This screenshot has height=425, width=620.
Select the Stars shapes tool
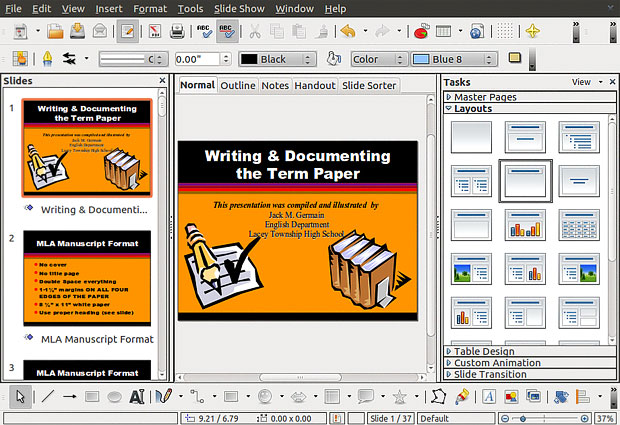pyautogui.click(x=399, y=396)
